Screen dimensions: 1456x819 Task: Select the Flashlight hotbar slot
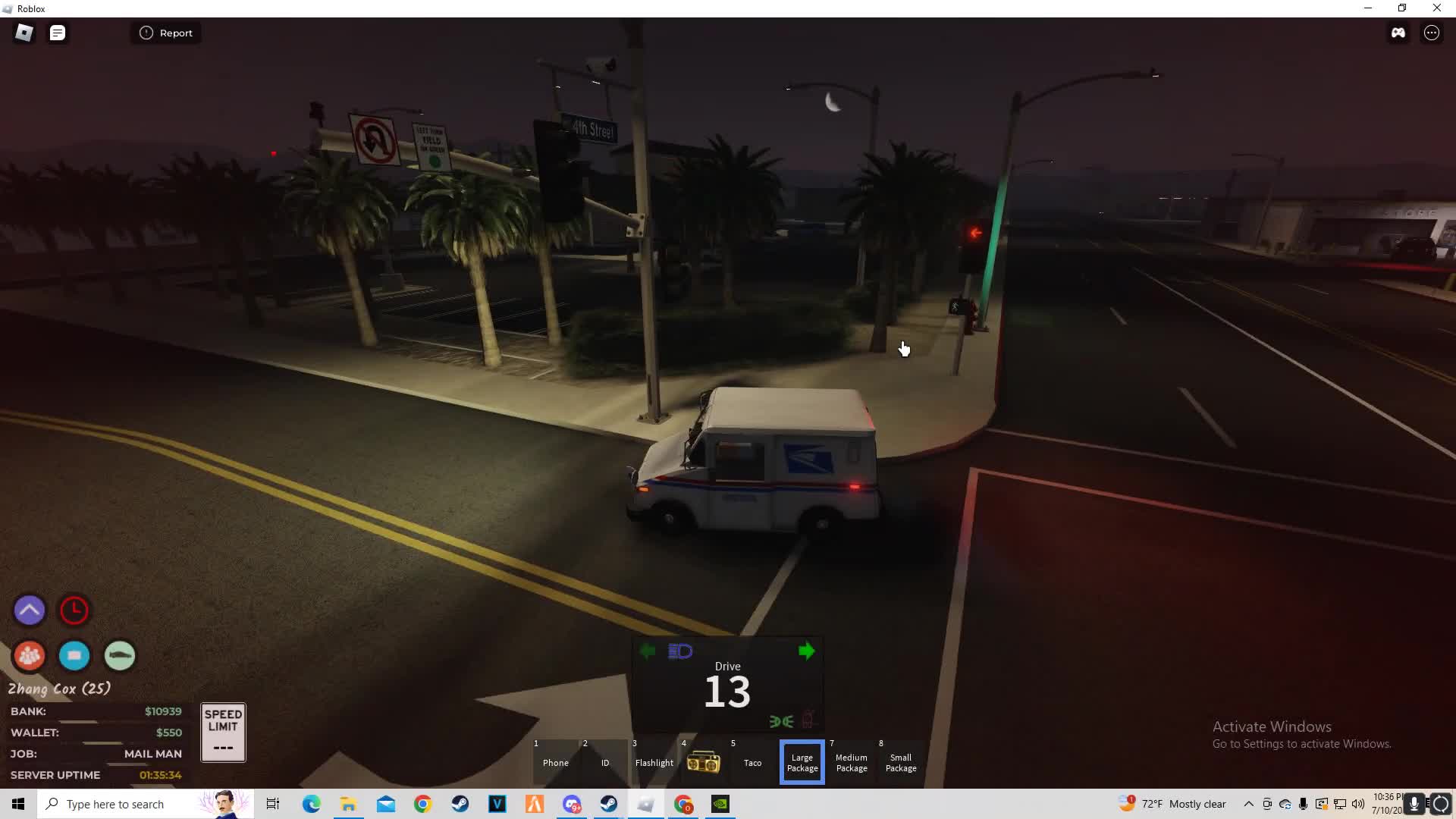click(x=654, y=762)
